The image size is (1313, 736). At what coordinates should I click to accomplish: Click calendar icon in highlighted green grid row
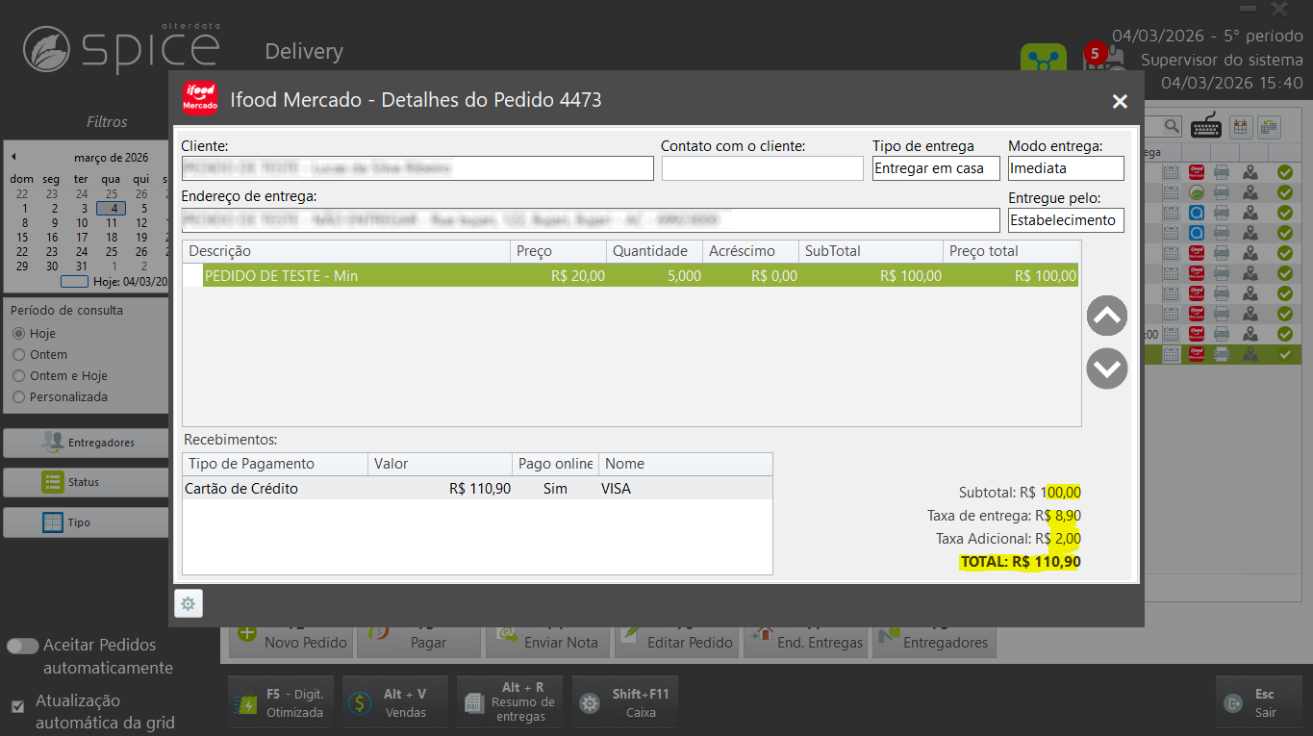click(1170, 354)
